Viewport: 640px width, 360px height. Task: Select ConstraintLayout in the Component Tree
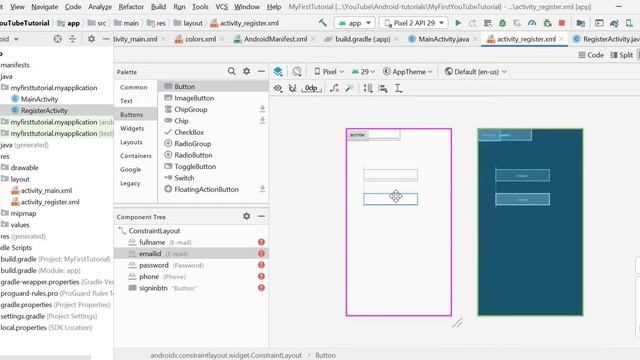(x=154, y=231)
